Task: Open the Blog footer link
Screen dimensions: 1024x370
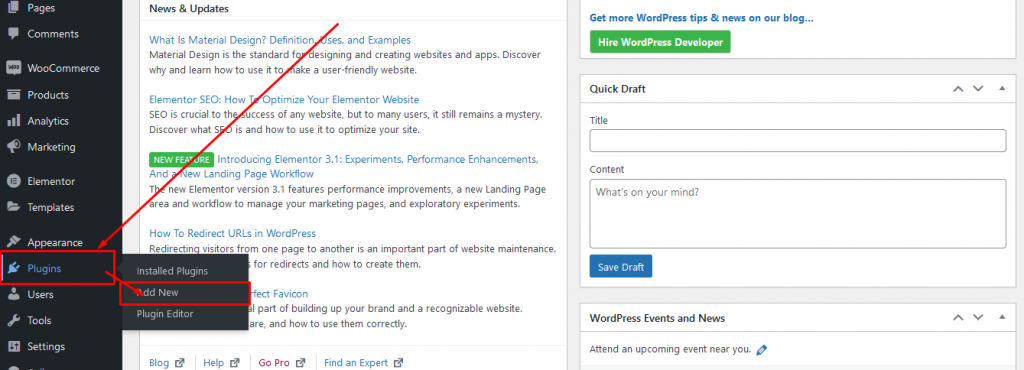Action: 159,363
